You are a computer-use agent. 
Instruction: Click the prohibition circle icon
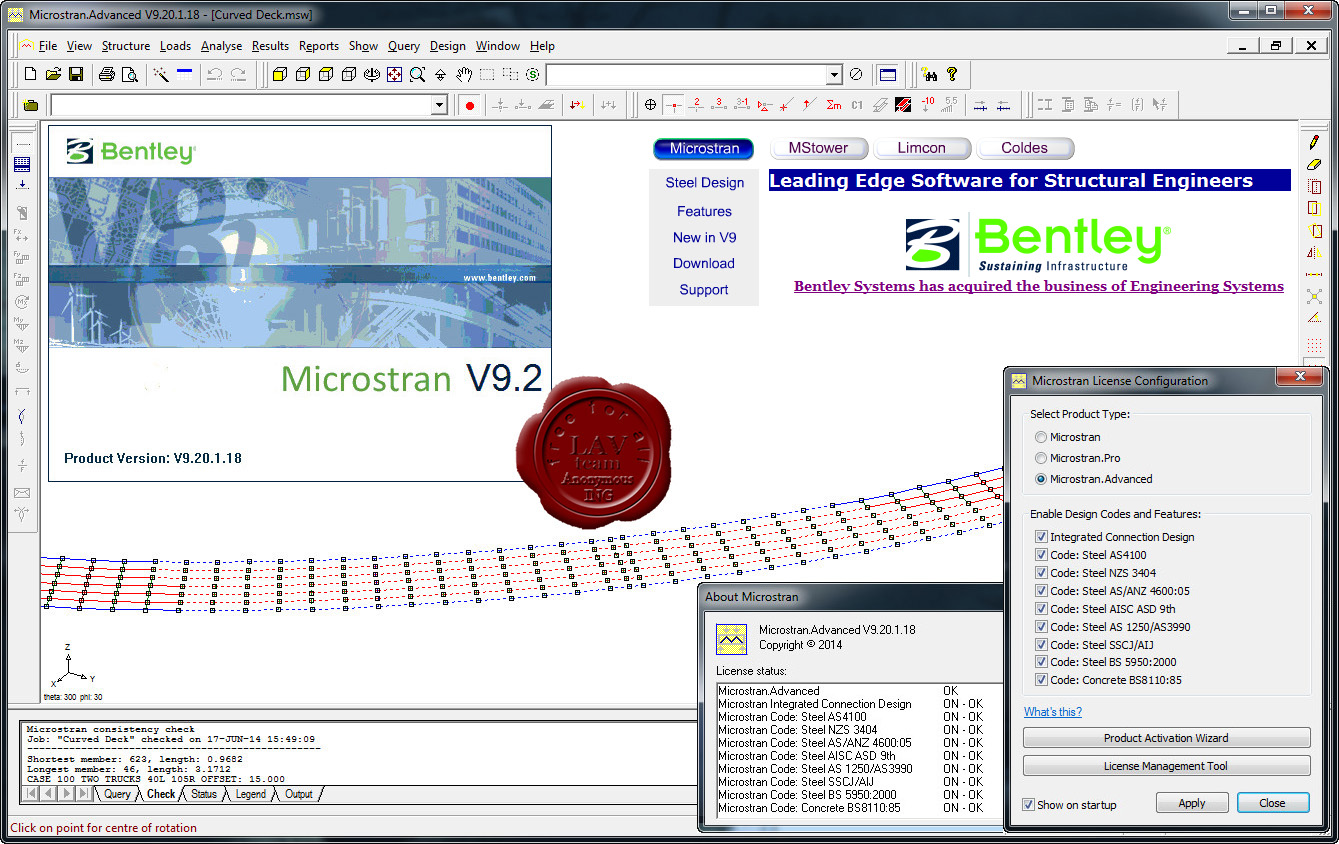click(x=856, y=74)
